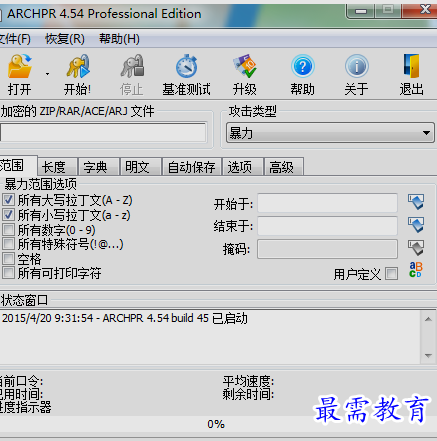This screenshot has height=441, width=437.
Task: Uncheck 所有小写拉丁文(a - z)
Action: pos(8,215)
